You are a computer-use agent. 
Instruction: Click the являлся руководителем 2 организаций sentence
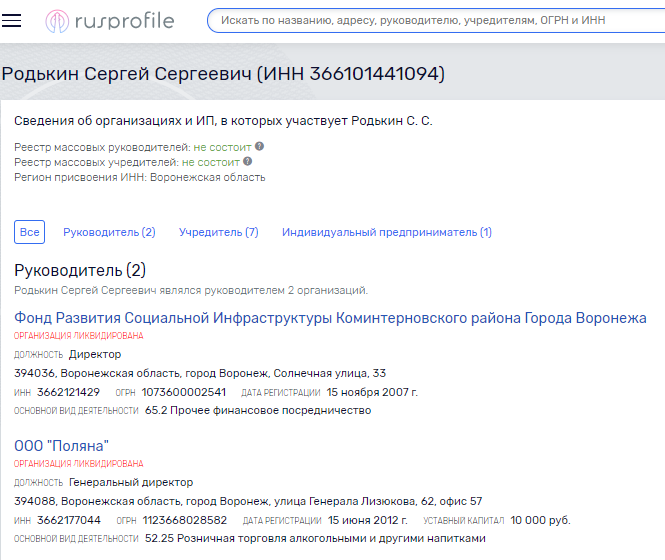tap(191, 290)
